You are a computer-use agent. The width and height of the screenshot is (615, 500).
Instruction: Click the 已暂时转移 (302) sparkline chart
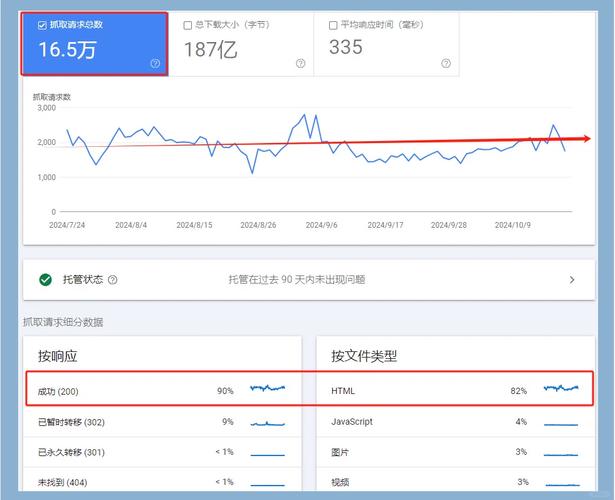pos(267,424)
